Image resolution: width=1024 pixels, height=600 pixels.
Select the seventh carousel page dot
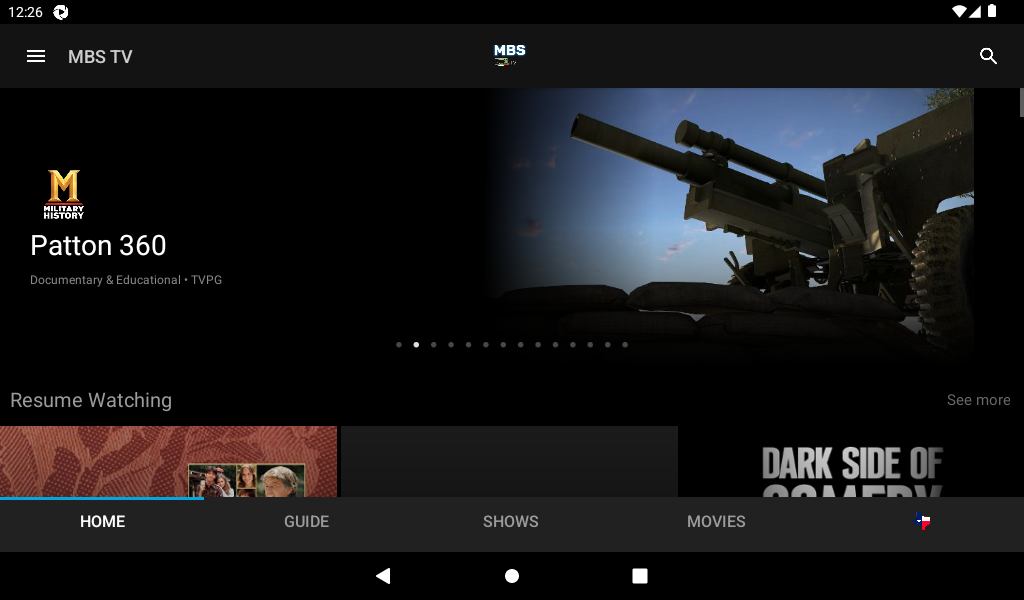coord(504,345)
